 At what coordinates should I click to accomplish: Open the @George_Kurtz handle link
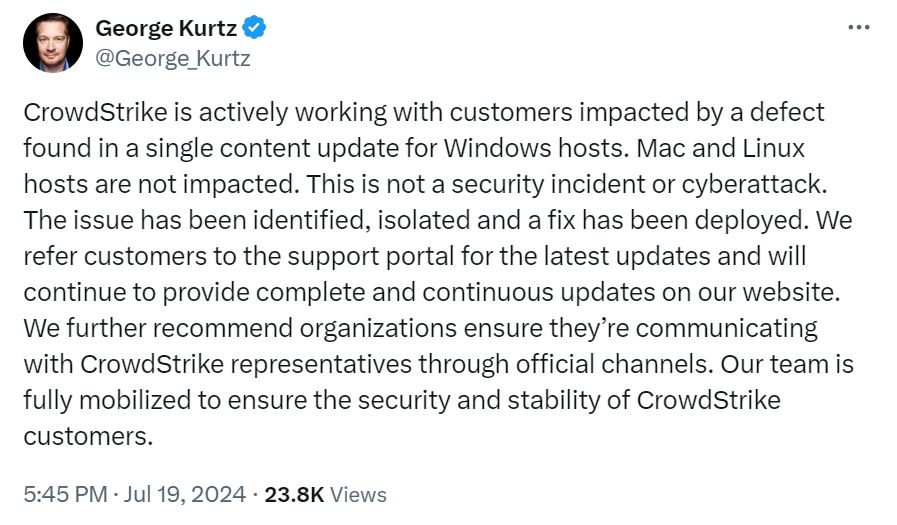(x=172, y=58)
